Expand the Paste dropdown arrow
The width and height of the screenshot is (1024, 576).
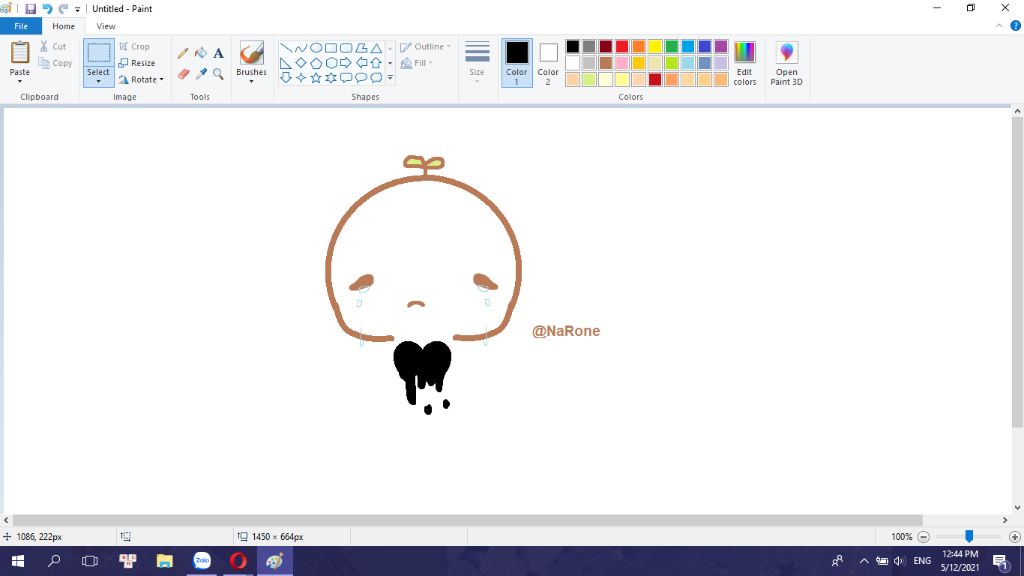pos(20,81)
